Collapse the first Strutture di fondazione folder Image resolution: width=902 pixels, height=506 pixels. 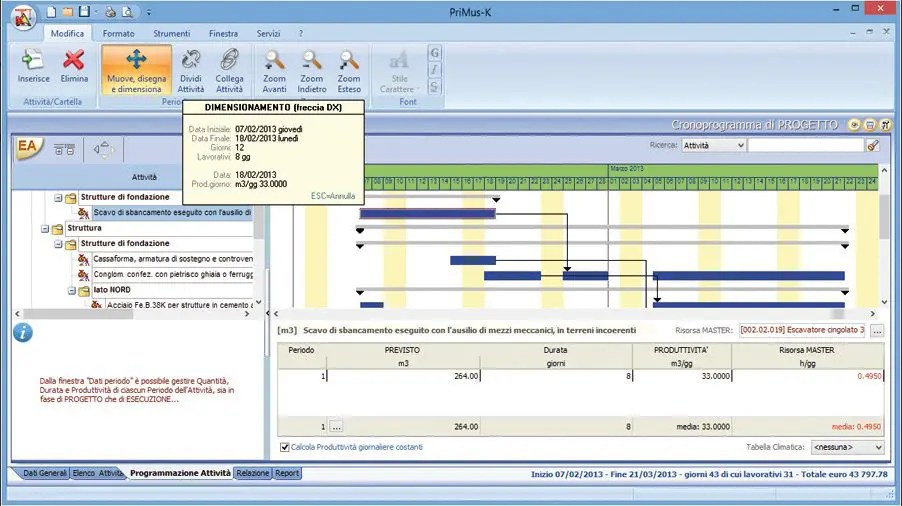(58, 197)
